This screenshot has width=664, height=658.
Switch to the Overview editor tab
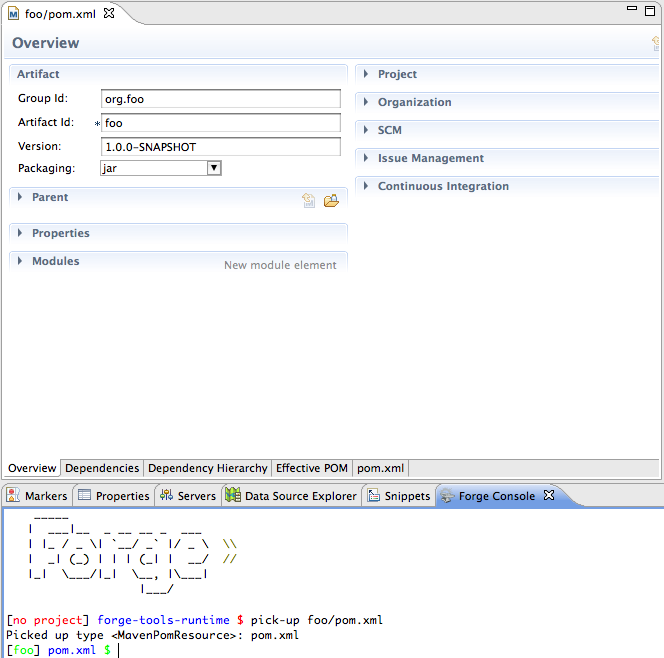coord(32,468)
